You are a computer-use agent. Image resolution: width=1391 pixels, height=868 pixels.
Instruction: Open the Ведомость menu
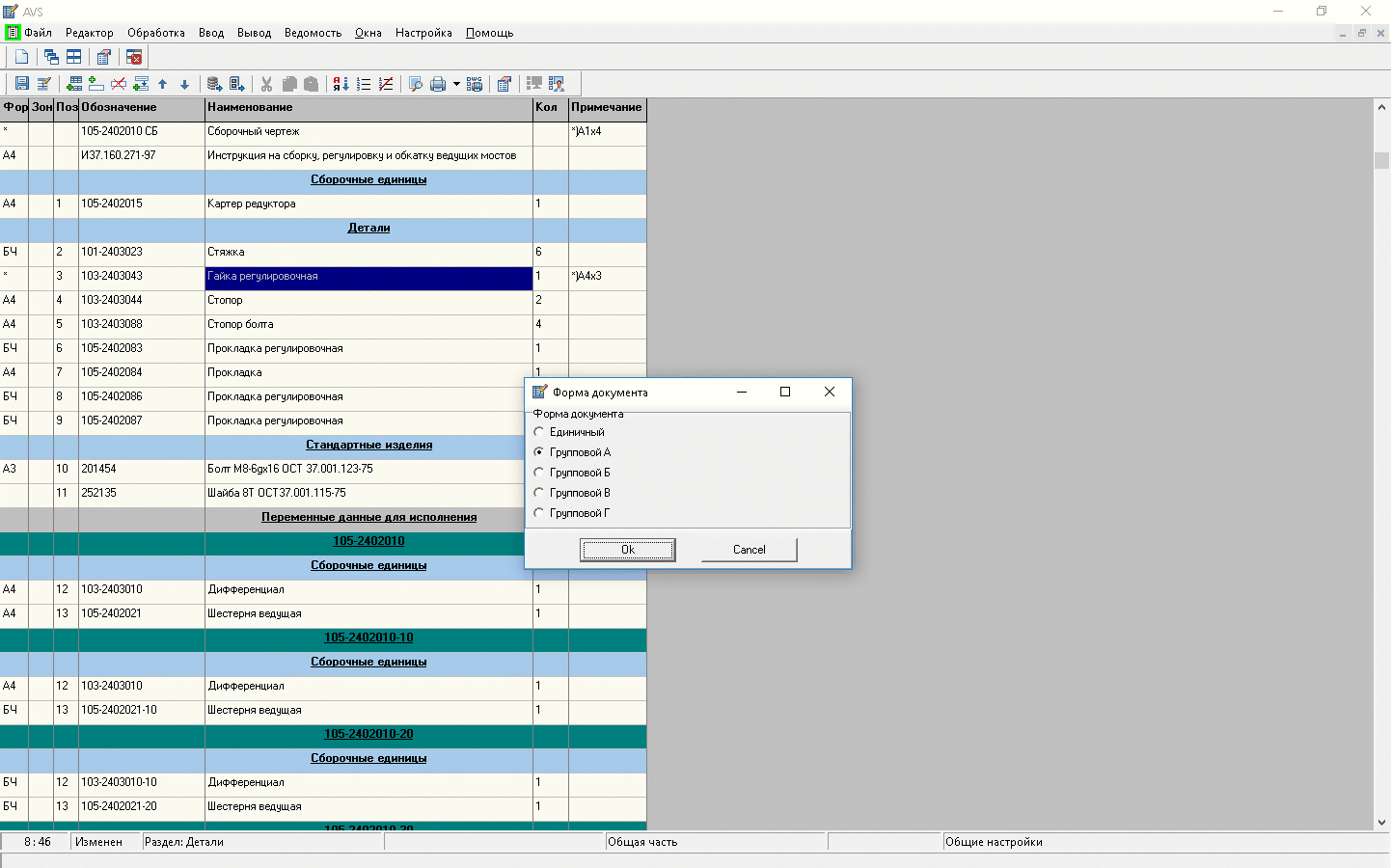[313, 33]
